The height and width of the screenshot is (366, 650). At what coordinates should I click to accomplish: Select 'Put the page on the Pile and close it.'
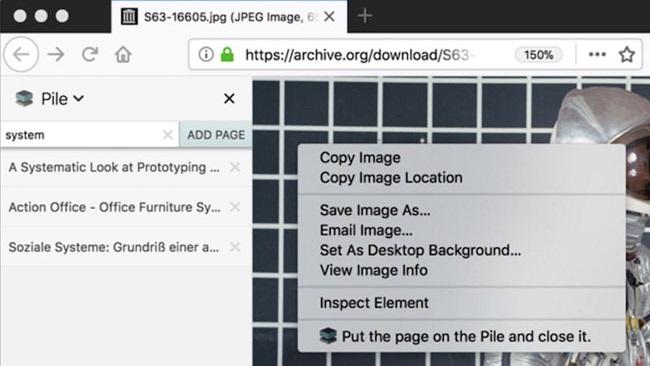tap(466, 336)
